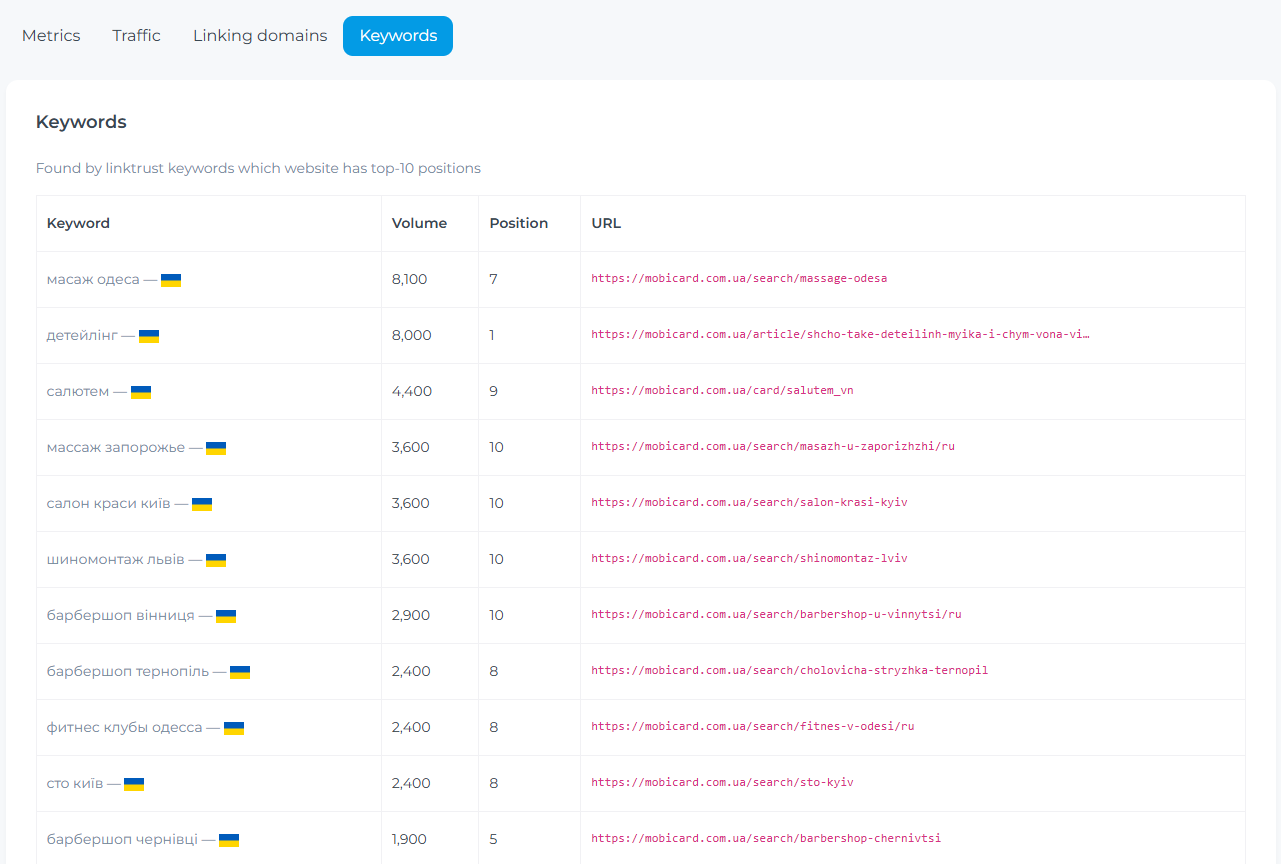Open the massage-odesa search URL
This screenshot has width=1281, height=864.
tap(739, 279)
